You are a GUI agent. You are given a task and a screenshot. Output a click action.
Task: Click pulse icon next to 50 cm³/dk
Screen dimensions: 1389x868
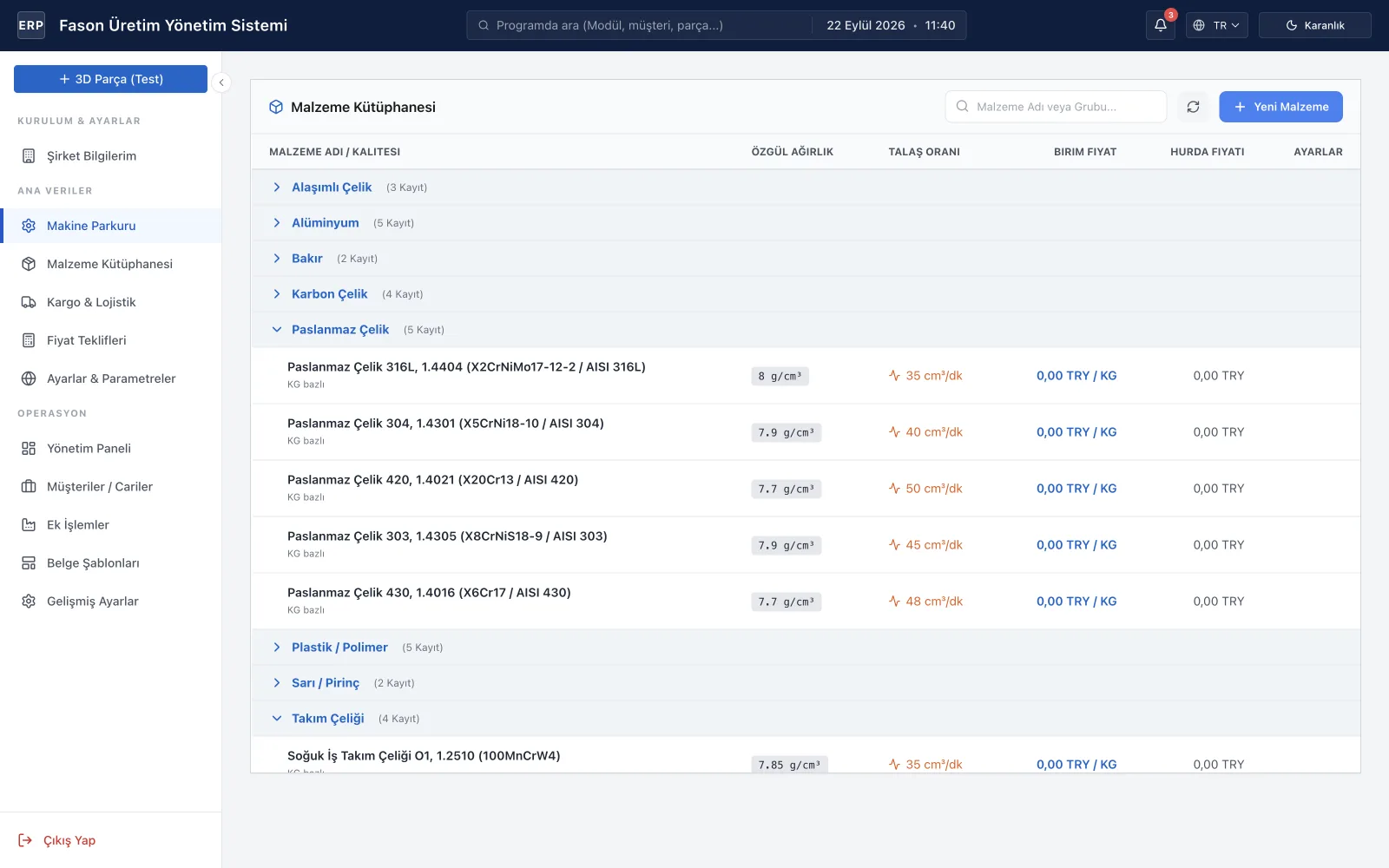tap(894, 489)
